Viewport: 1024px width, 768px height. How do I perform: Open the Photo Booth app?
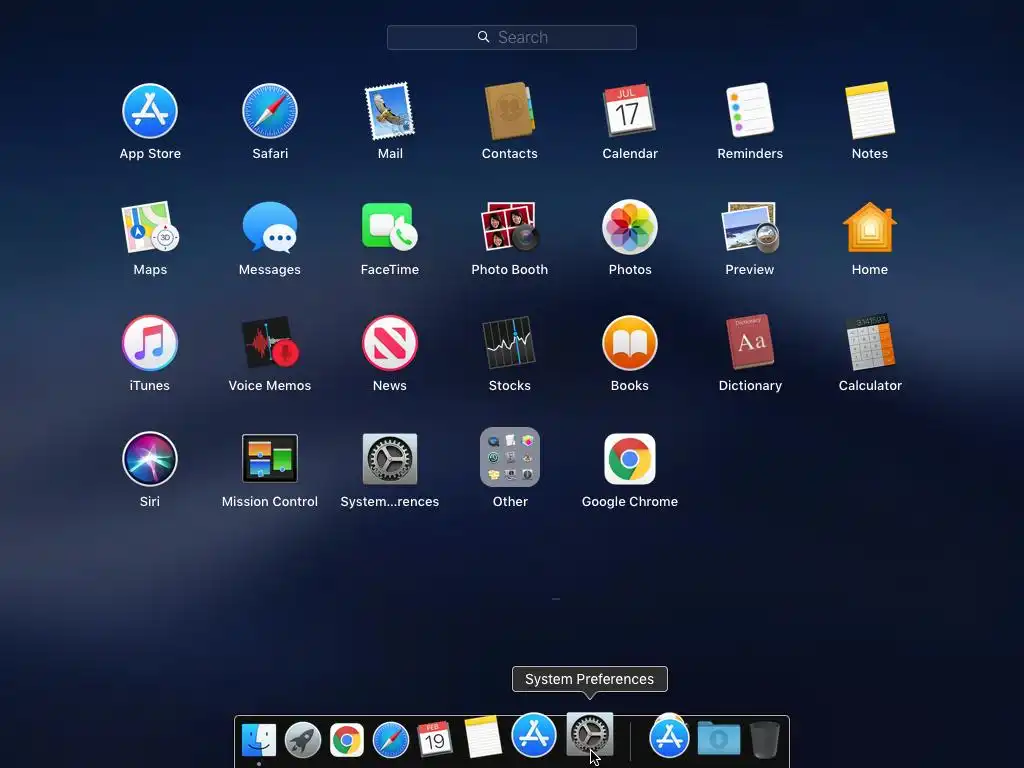click(509, 227)
